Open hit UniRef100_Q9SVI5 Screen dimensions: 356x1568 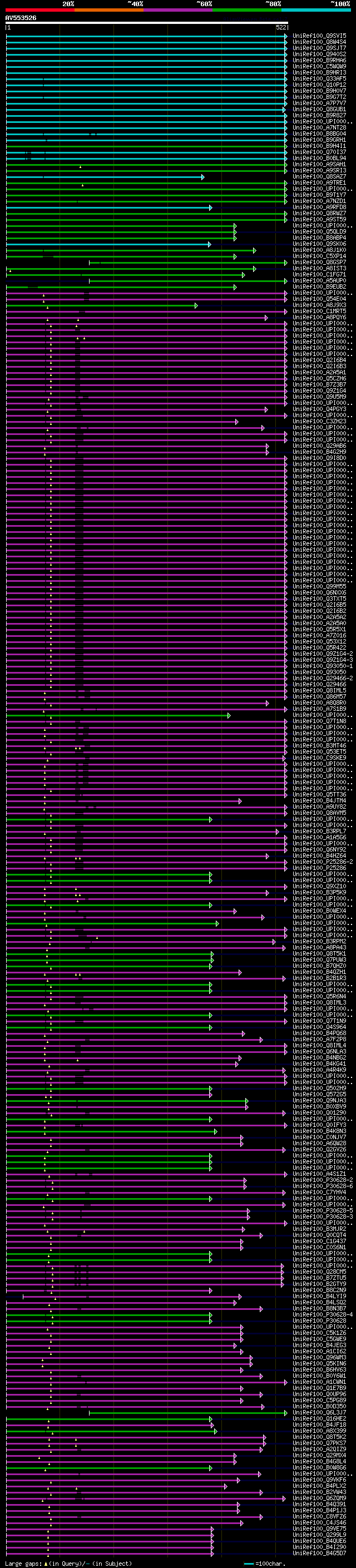coord(319,36)
